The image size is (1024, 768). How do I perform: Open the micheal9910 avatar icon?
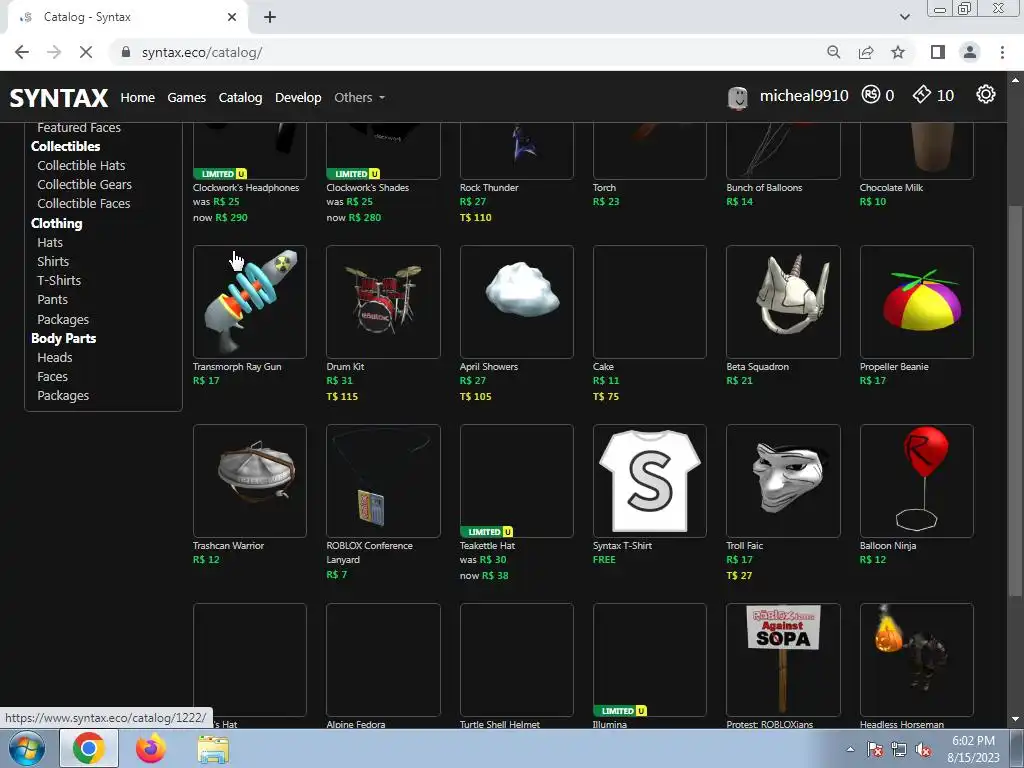tap(737, 97)
